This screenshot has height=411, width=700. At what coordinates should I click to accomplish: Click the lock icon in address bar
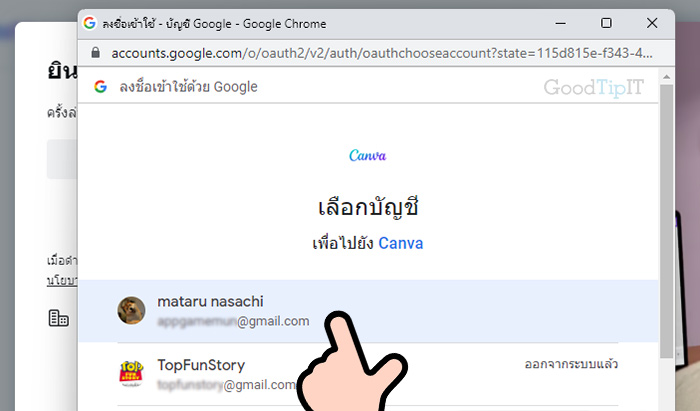coord(95,53)
